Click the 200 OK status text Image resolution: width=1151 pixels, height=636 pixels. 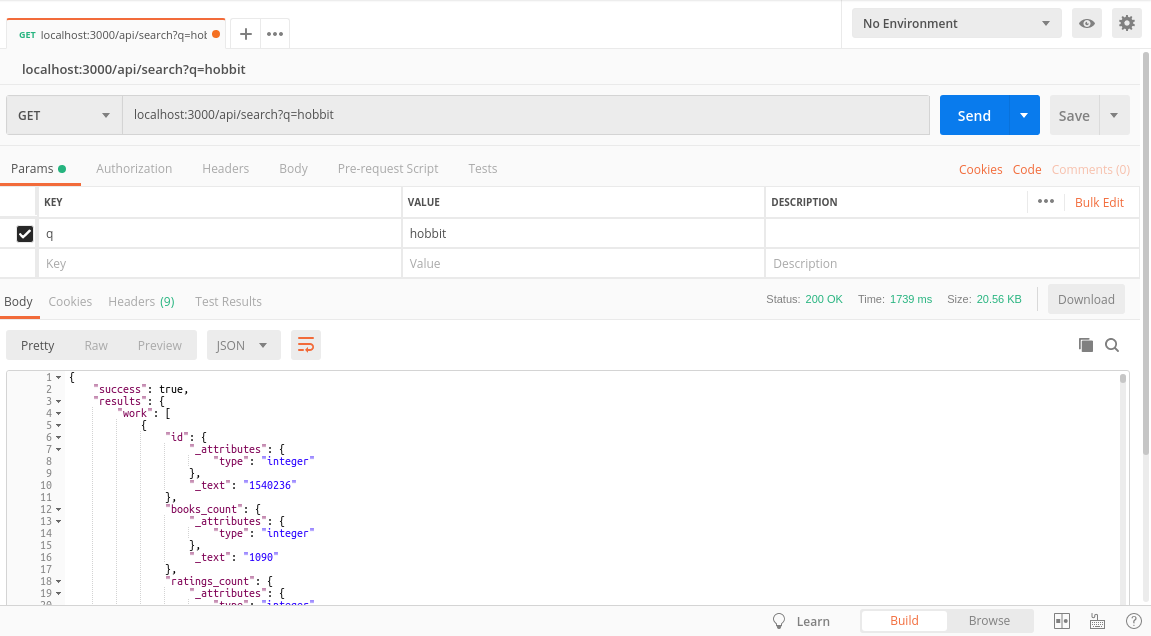824,299
